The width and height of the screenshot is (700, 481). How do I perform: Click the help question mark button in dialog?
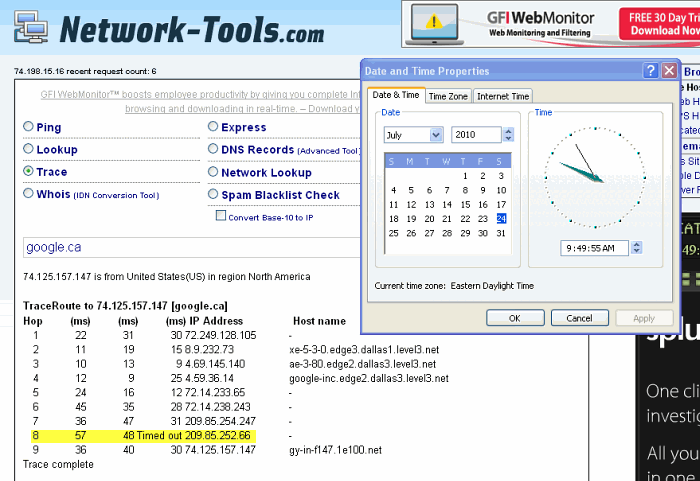(650, 71)
